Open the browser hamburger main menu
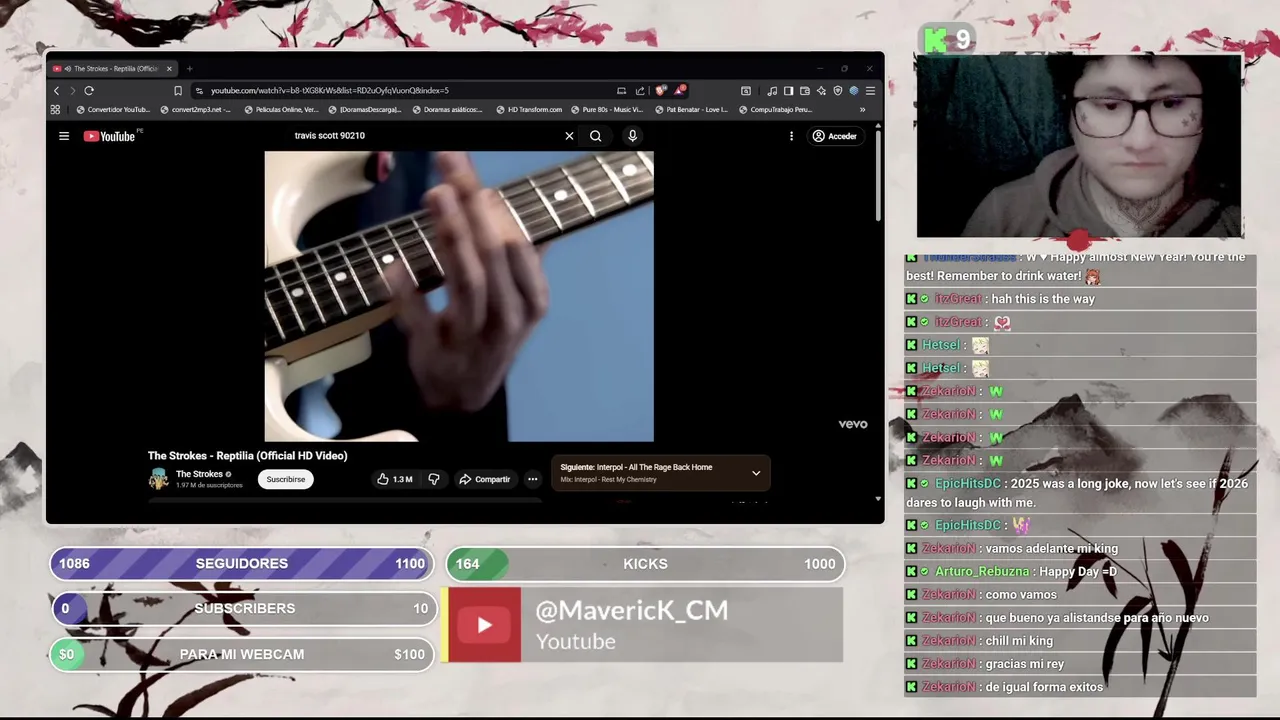1280x720 pixels. (870, 91)
